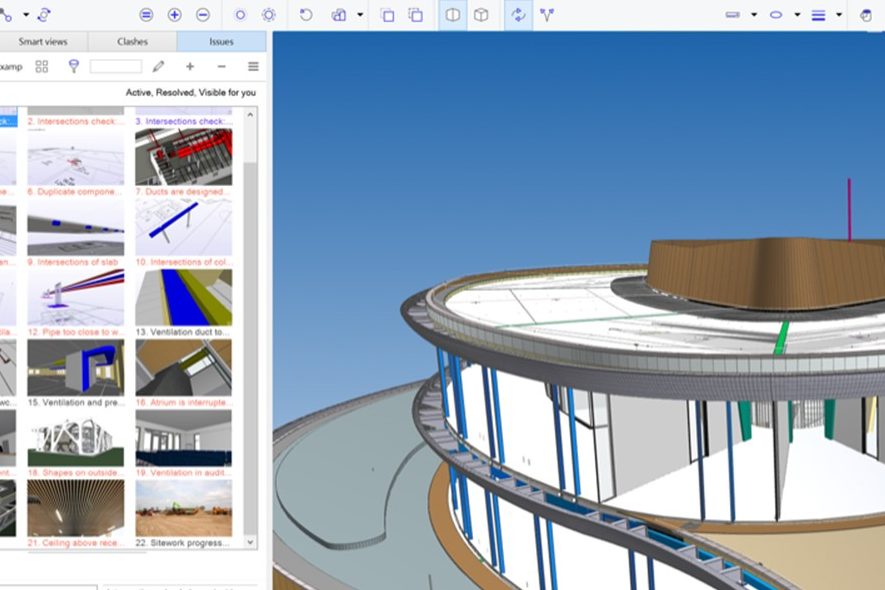Open issue 22 Sitework progress thumbnail
Screen dimensions: 885x590
183,508
